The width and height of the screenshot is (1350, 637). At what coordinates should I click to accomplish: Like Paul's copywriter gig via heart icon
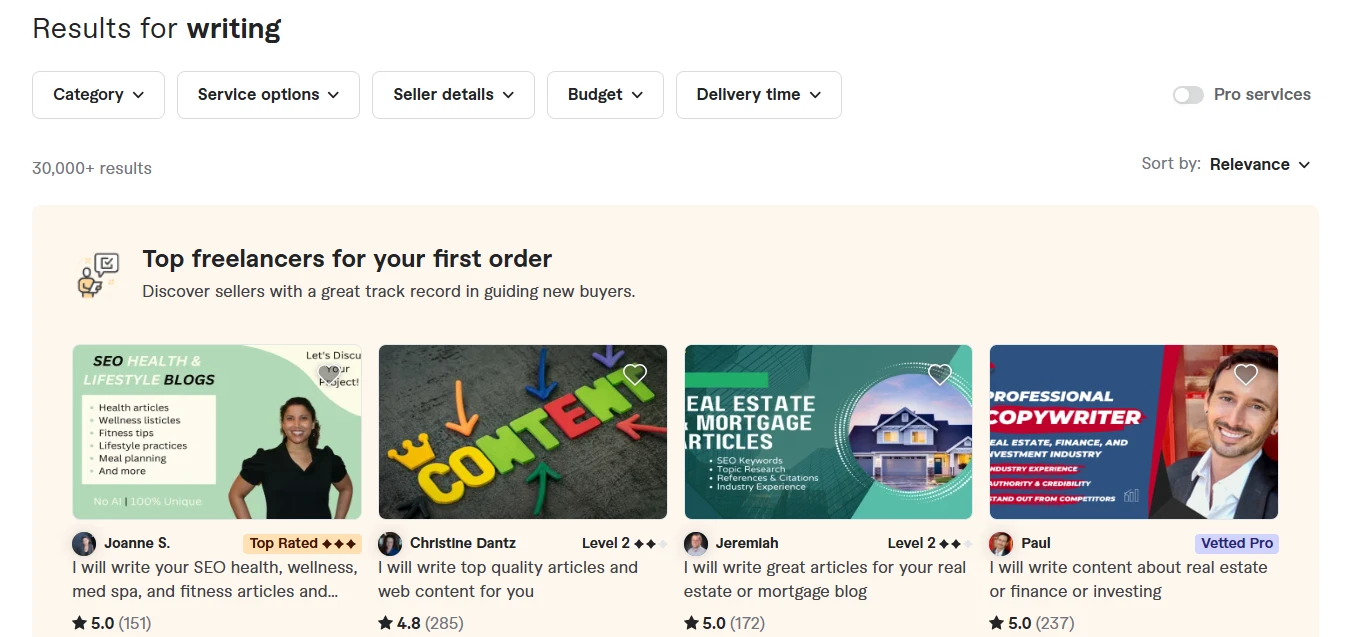point(1246,374)
